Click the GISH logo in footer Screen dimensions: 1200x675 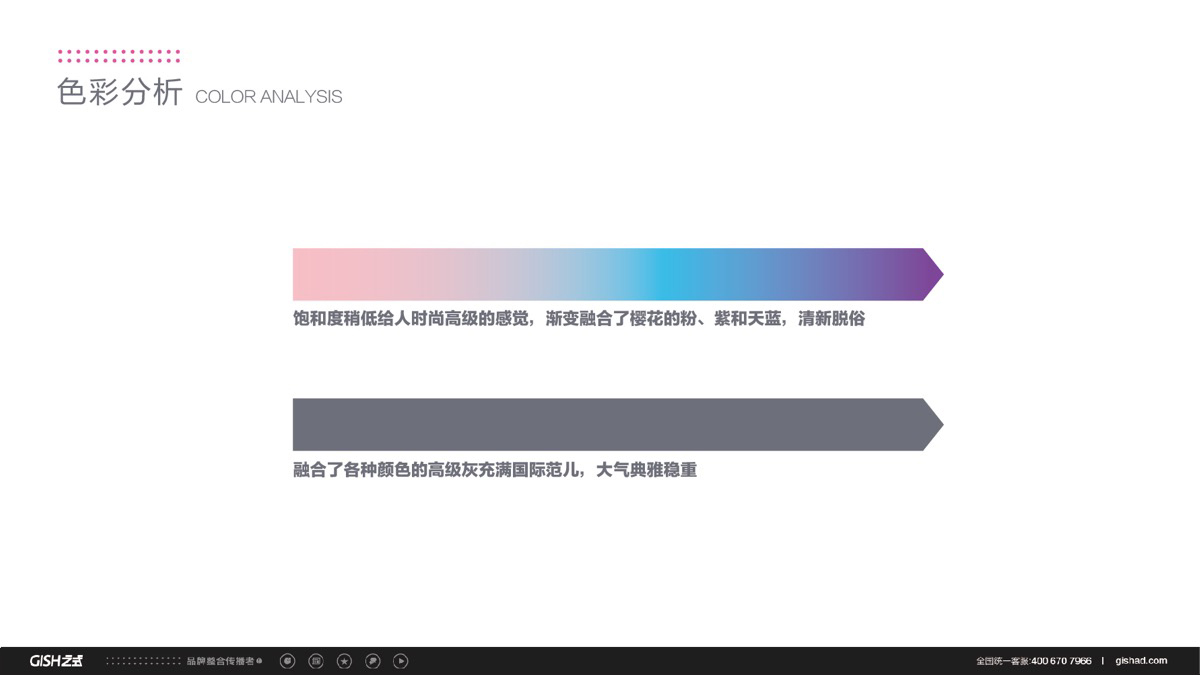coord(56,661)
